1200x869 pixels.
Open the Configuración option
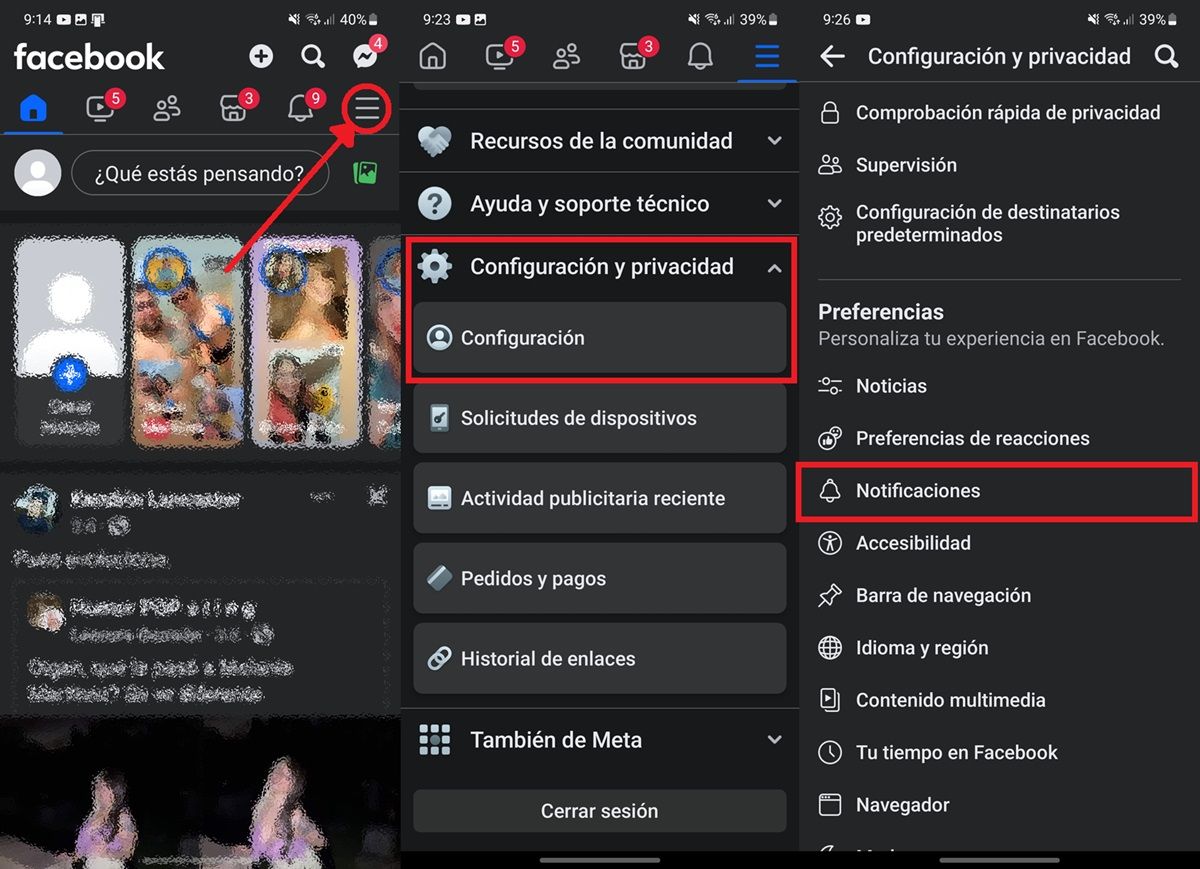(x=600, y=337)
